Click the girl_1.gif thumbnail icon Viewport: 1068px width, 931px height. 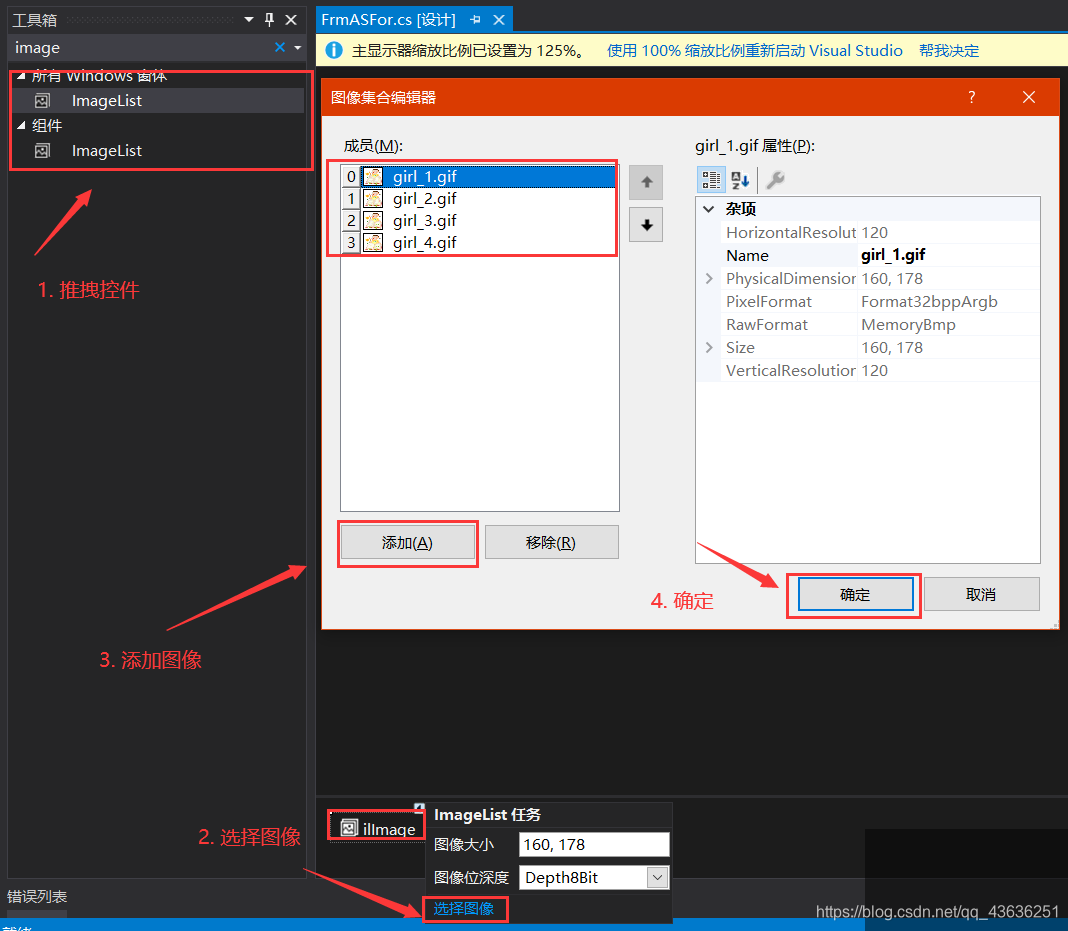click(373, 177)
